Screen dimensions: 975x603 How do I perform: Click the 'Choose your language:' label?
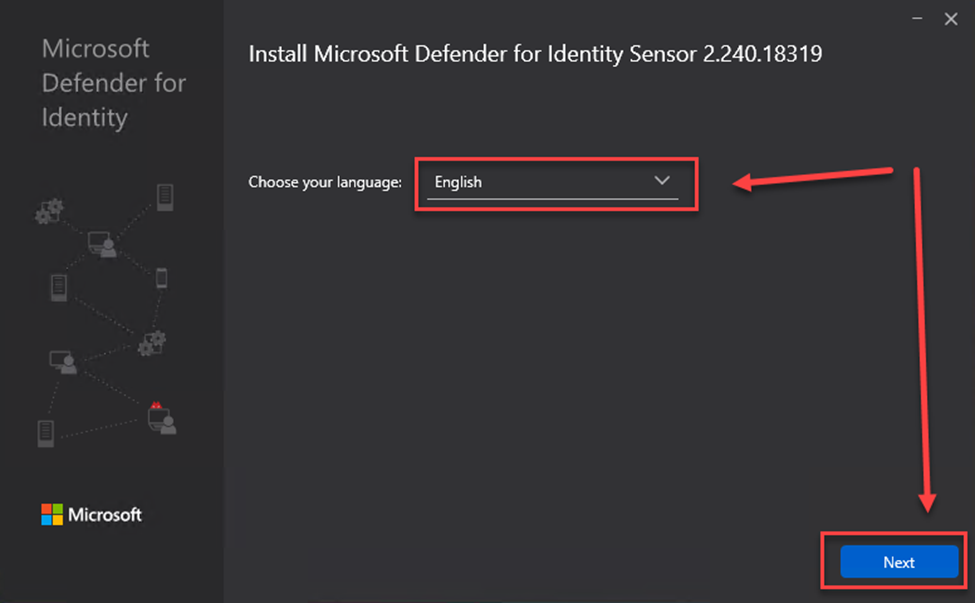pyautogui.click(x=325, y=182)
